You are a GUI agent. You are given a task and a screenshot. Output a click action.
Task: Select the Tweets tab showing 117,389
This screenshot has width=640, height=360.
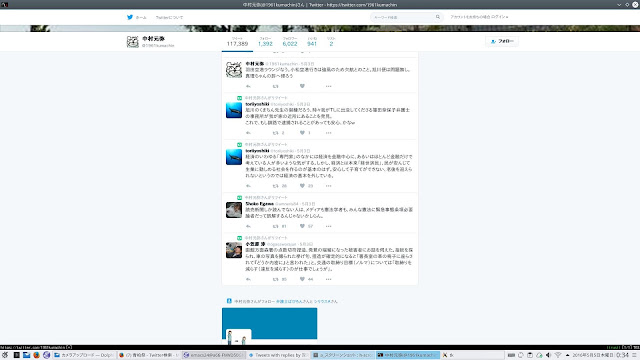pyautogui.click(x=237, y=42)
